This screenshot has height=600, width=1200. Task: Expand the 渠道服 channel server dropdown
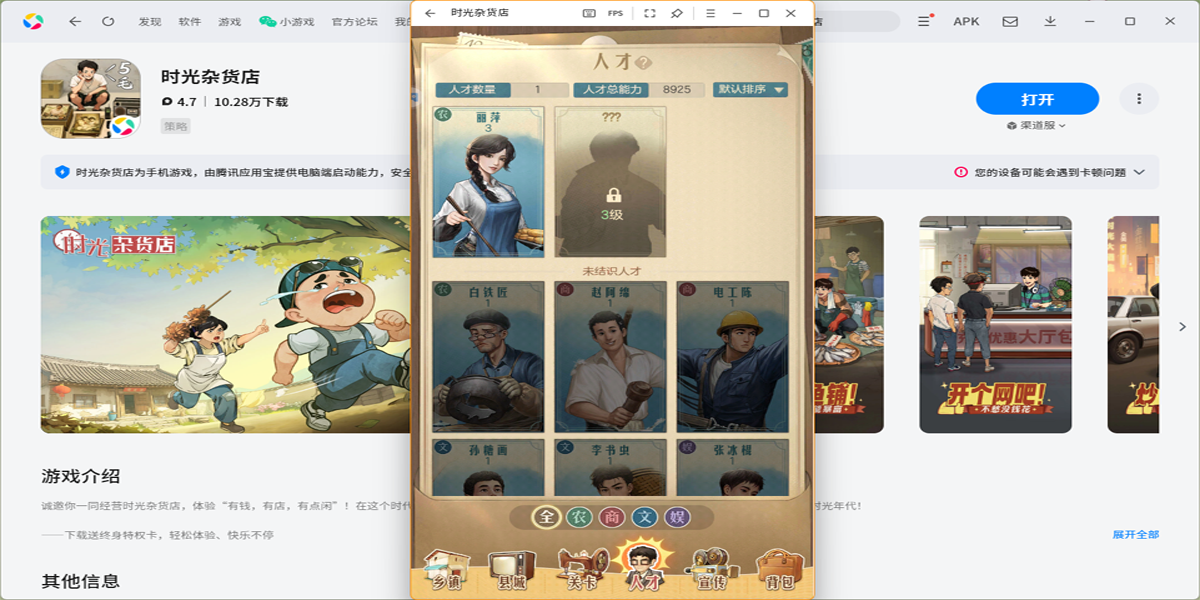click(1037, 126)
